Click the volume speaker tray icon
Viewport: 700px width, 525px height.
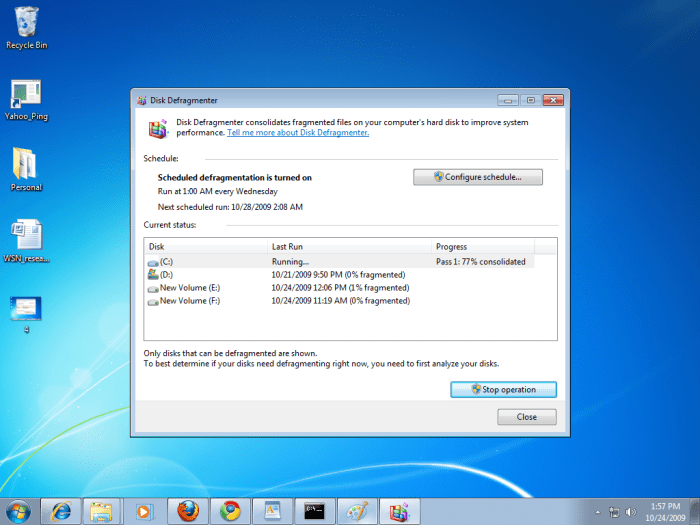click(632, 511)
